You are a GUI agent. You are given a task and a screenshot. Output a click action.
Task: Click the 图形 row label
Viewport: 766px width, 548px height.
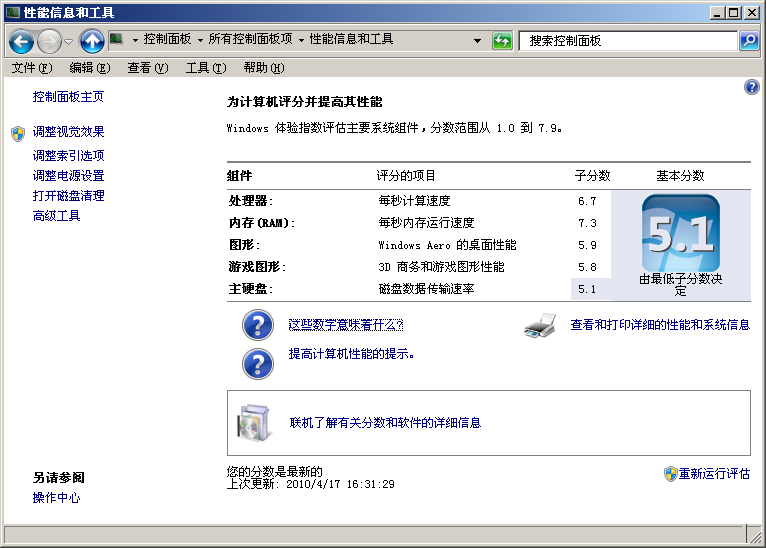coord(244,245)
